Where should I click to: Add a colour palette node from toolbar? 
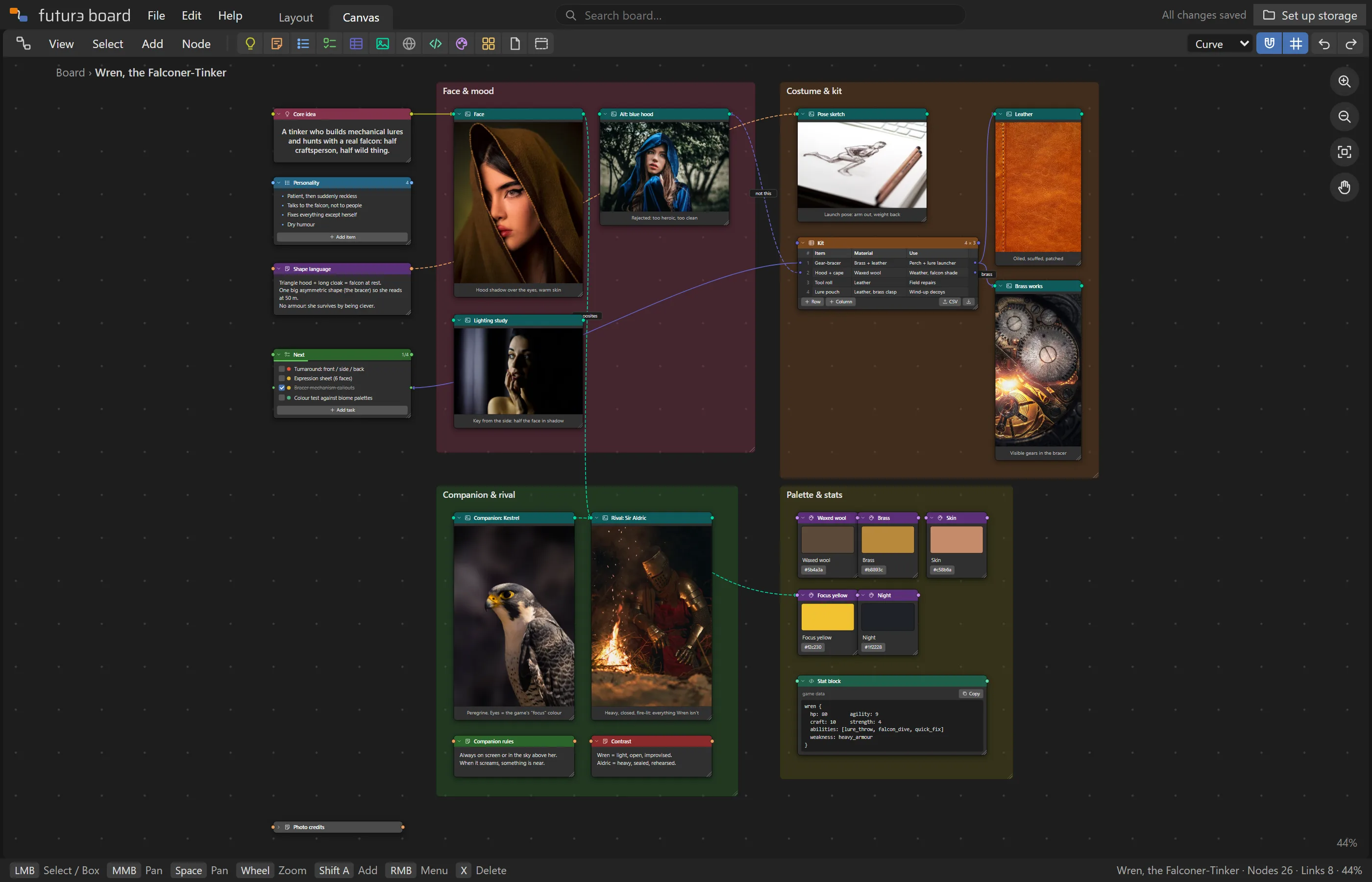click(462, 44)
